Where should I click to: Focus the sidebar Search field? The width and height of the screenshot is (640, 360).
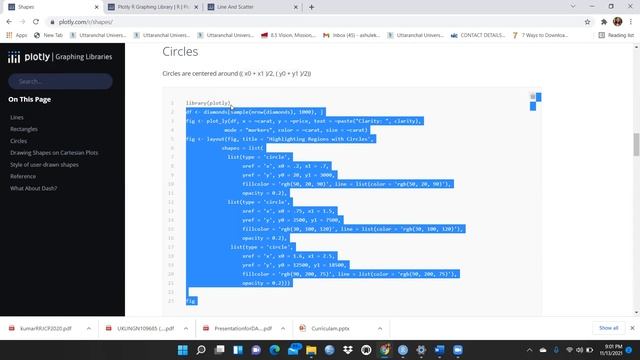pyautogui.click(x=60, y=81)
